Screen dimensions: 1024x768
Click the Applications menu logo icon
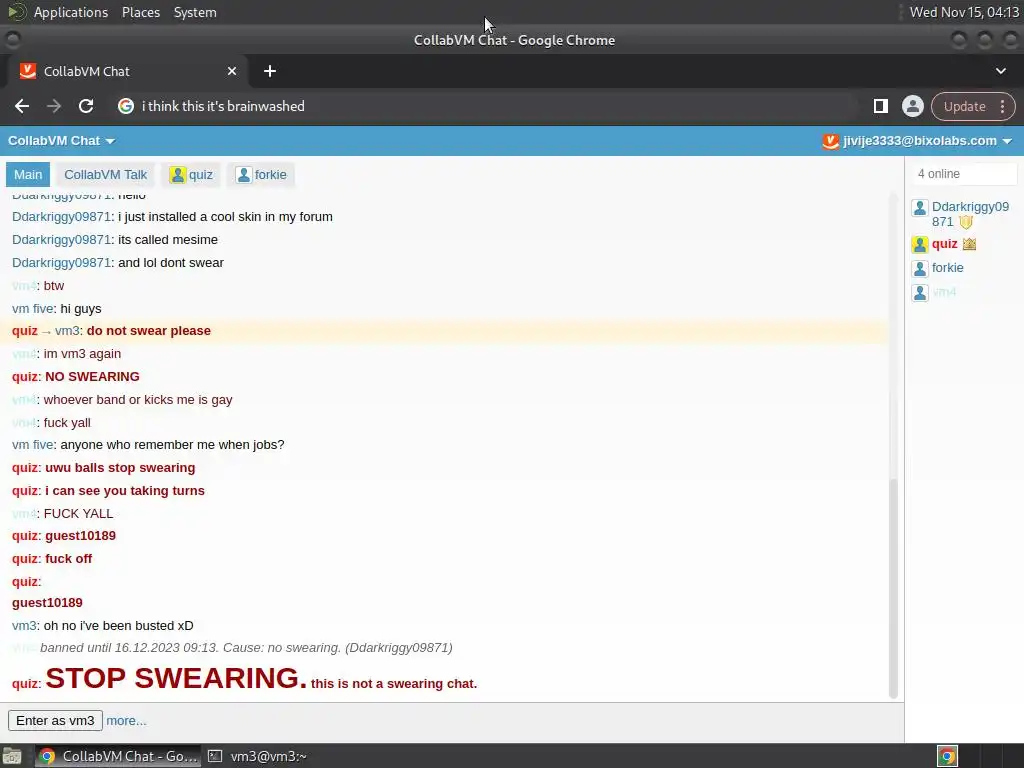point(17,12)
